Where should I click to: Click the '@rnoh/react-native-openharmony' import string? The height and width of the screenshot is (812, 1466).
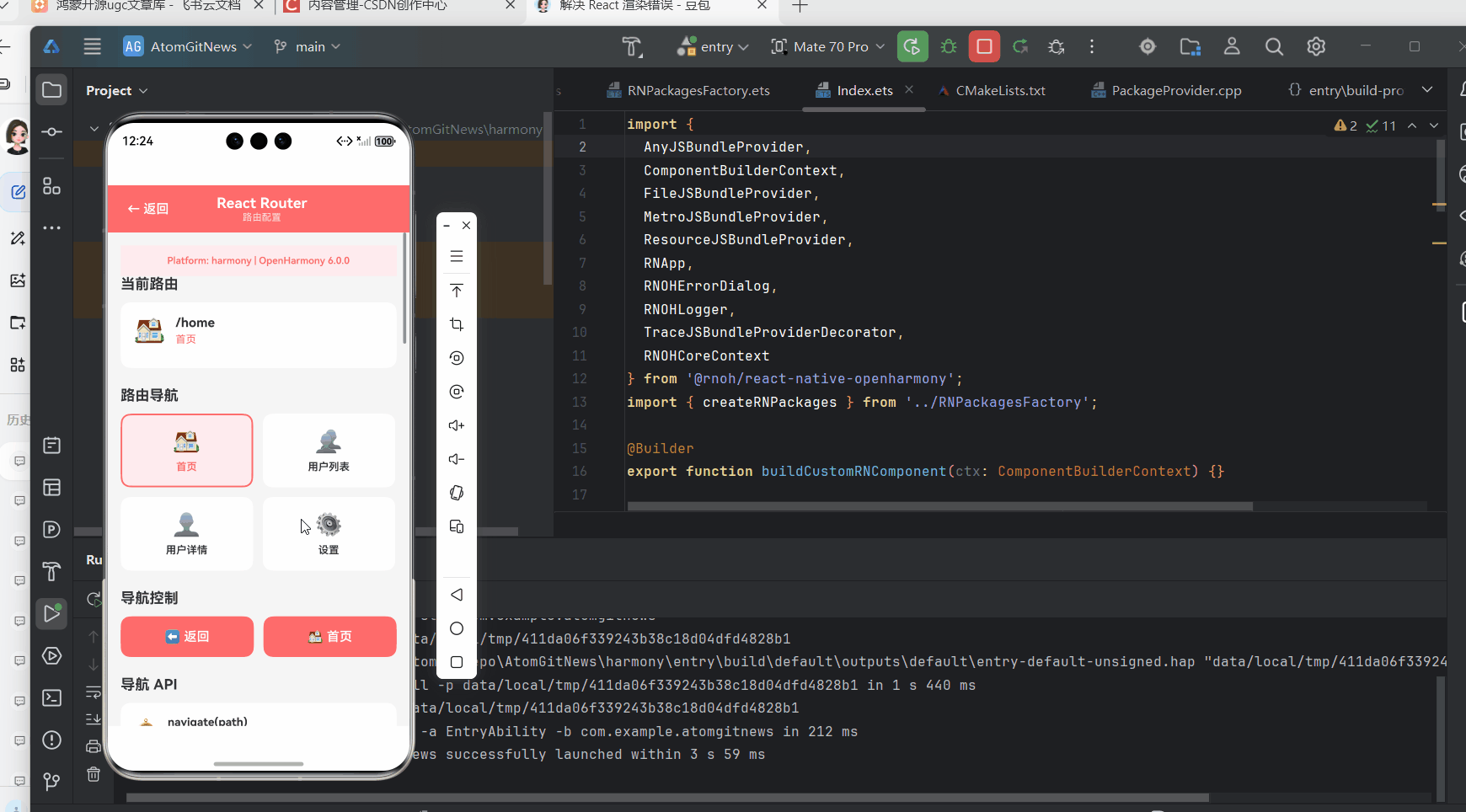[x=820, y=379]
